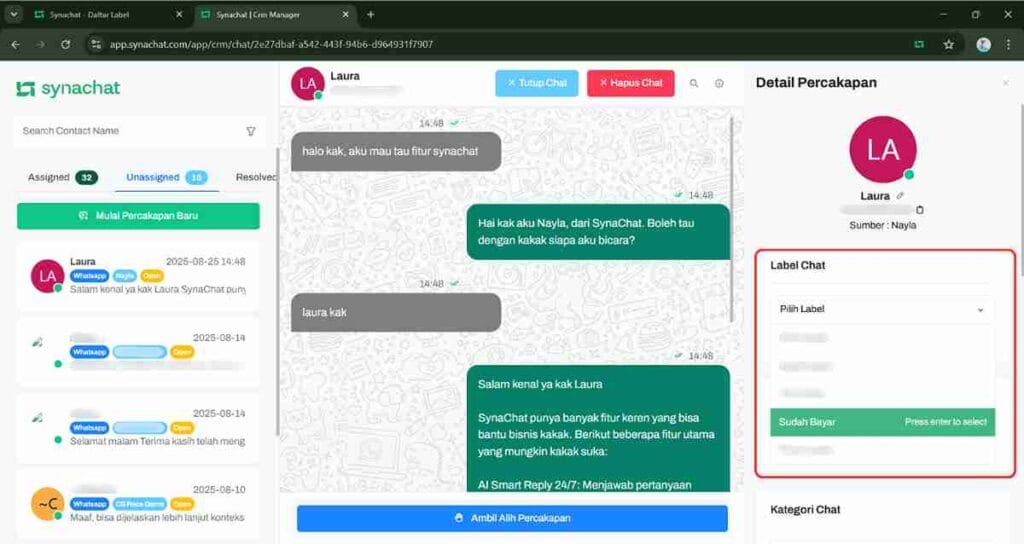View site information icon in address bar
The width and height of the screenshot is (1024, 544).
96,44
